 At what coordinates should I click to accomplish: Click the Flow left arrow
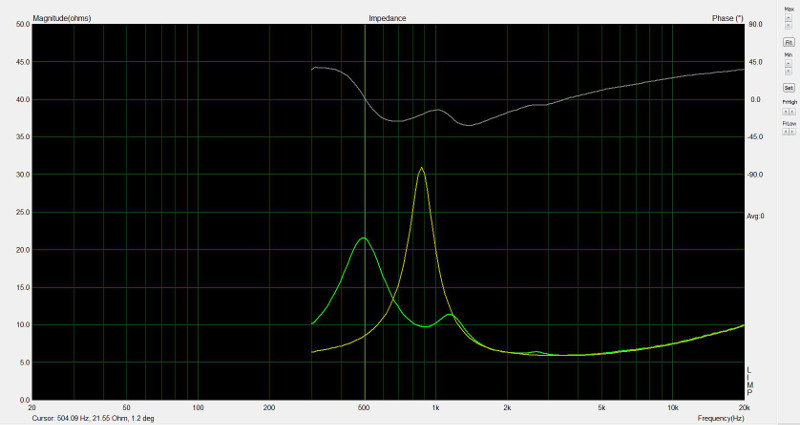point(785,132)
